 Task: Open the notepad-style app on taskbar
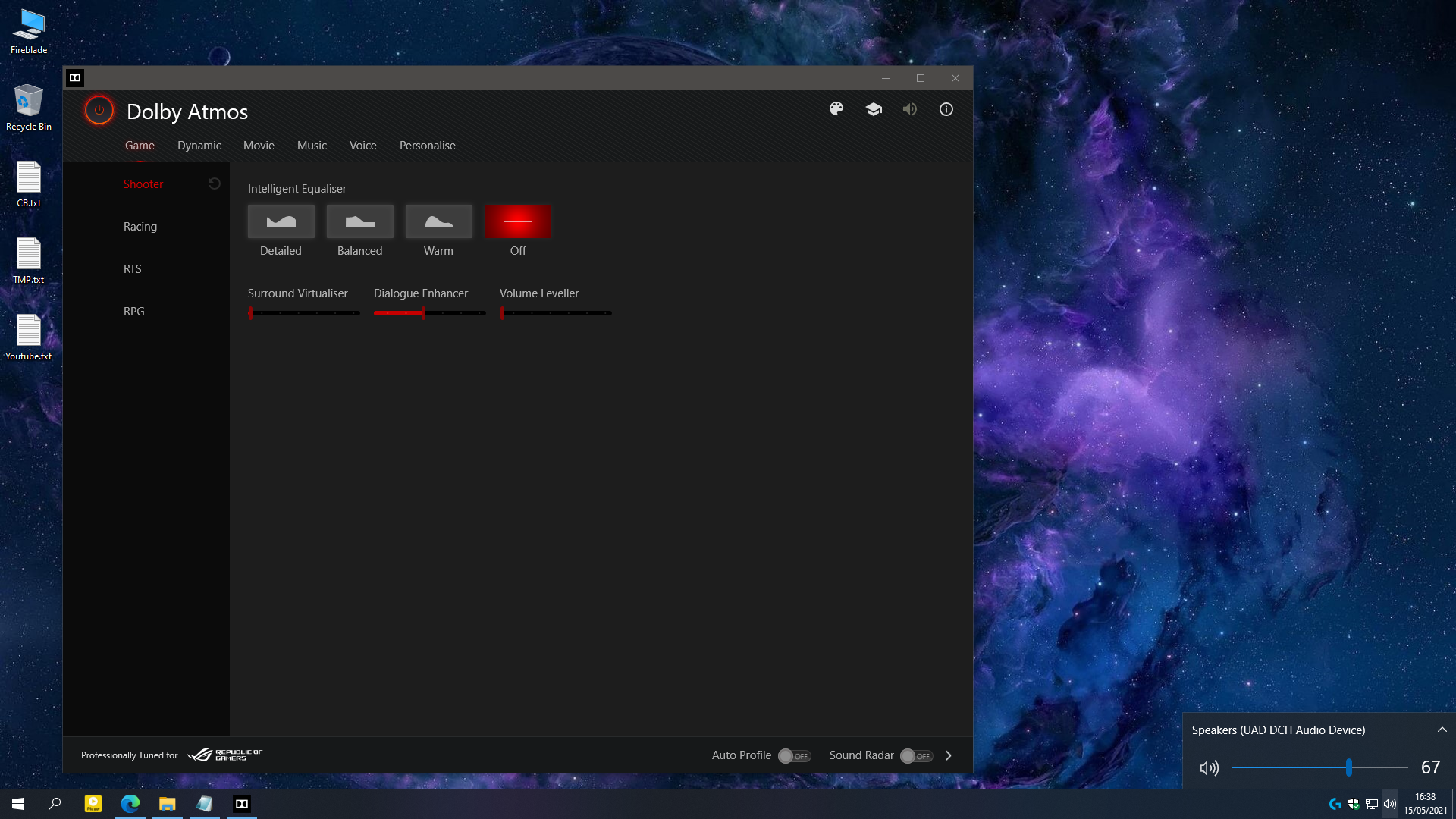205,804
